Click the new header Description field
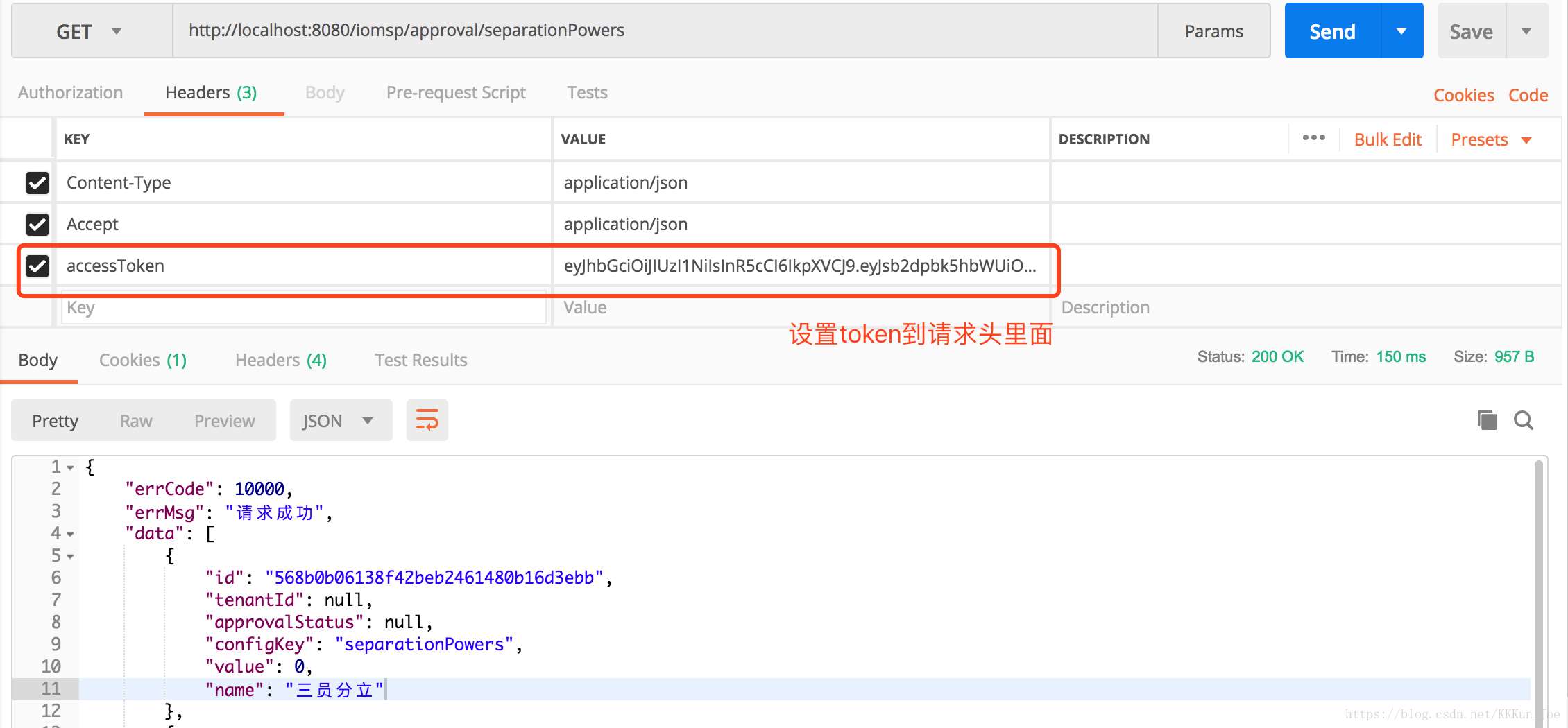 pos(1306,307)
